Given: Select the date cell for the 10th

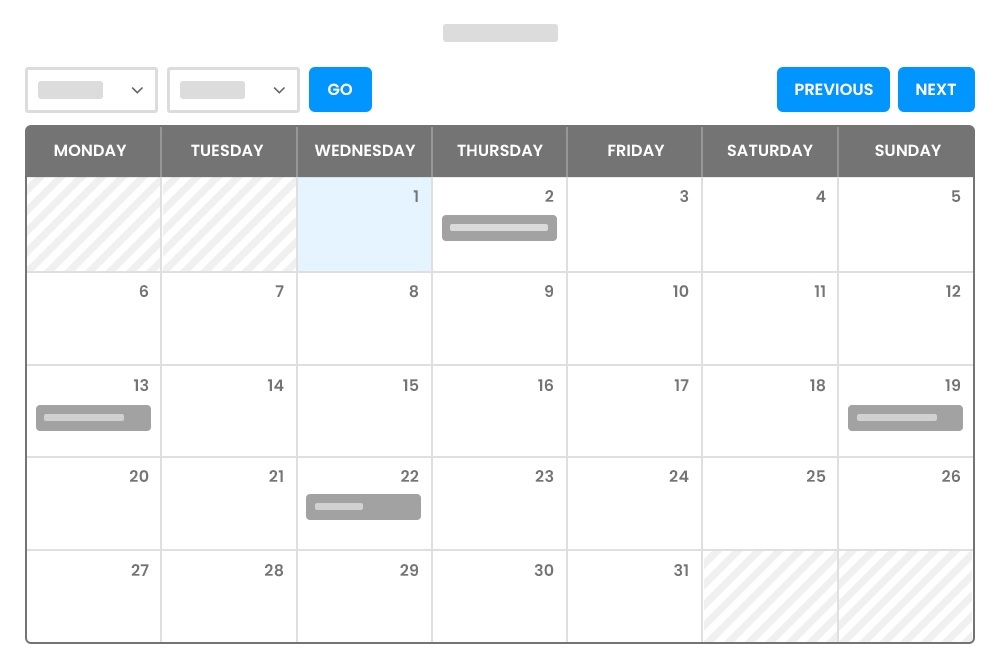Looking at the screenshot, I should [x=634, y=320].
